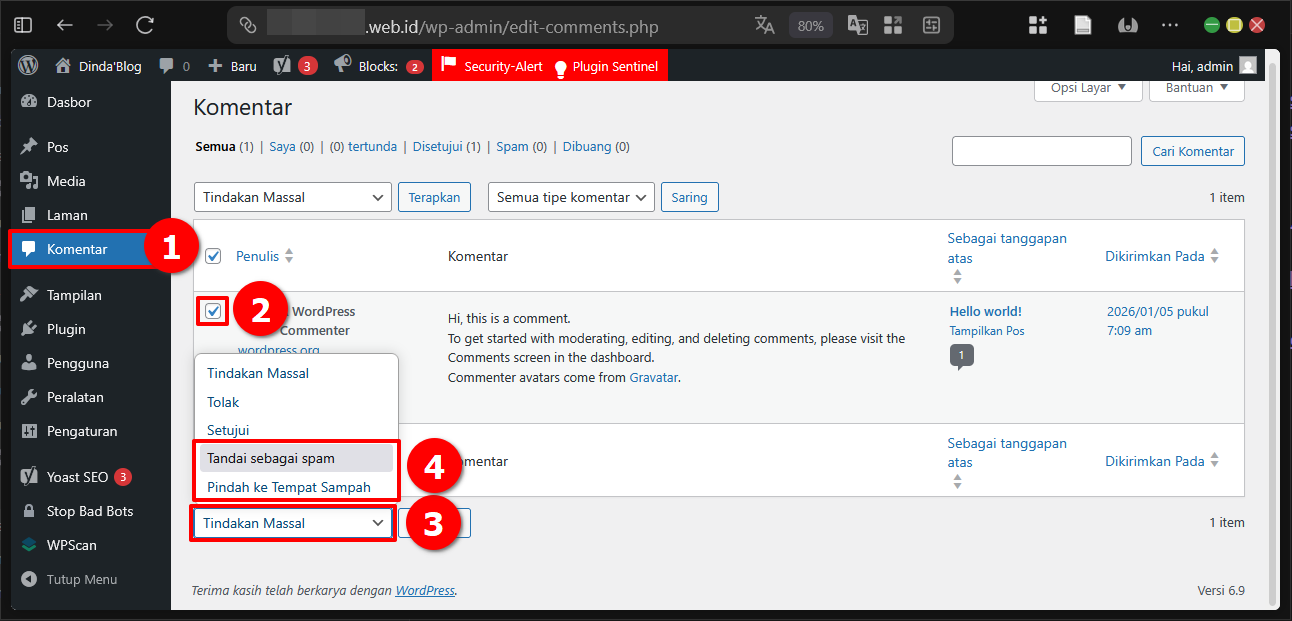1292x621 pixels.
Task: Uncheck the WordPress Commenter comment checkbox
Action: click(x=213, y=311)
